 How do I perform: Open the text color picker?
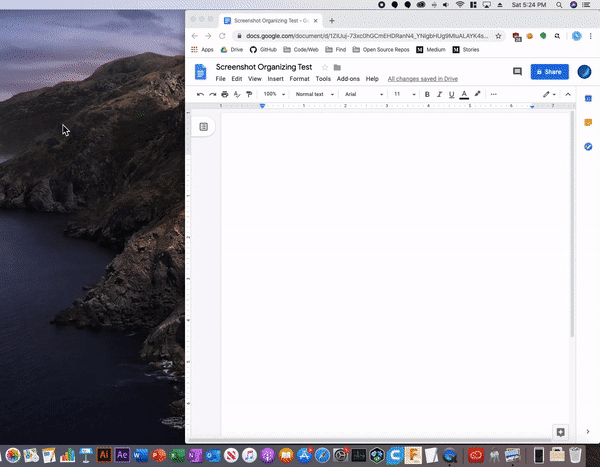(464, 94)
